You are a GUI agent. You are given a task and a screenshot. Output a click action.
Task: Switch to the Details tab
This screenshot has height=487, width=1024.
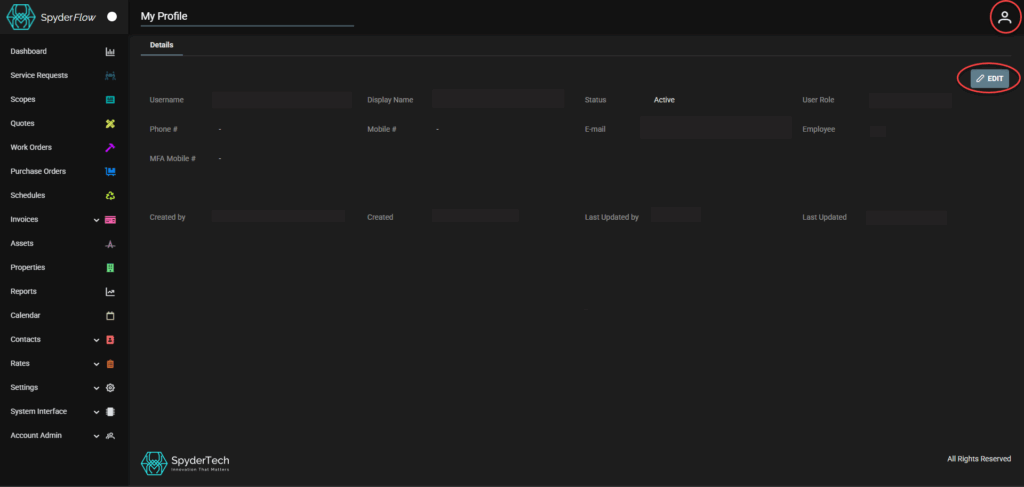[161, 46]
